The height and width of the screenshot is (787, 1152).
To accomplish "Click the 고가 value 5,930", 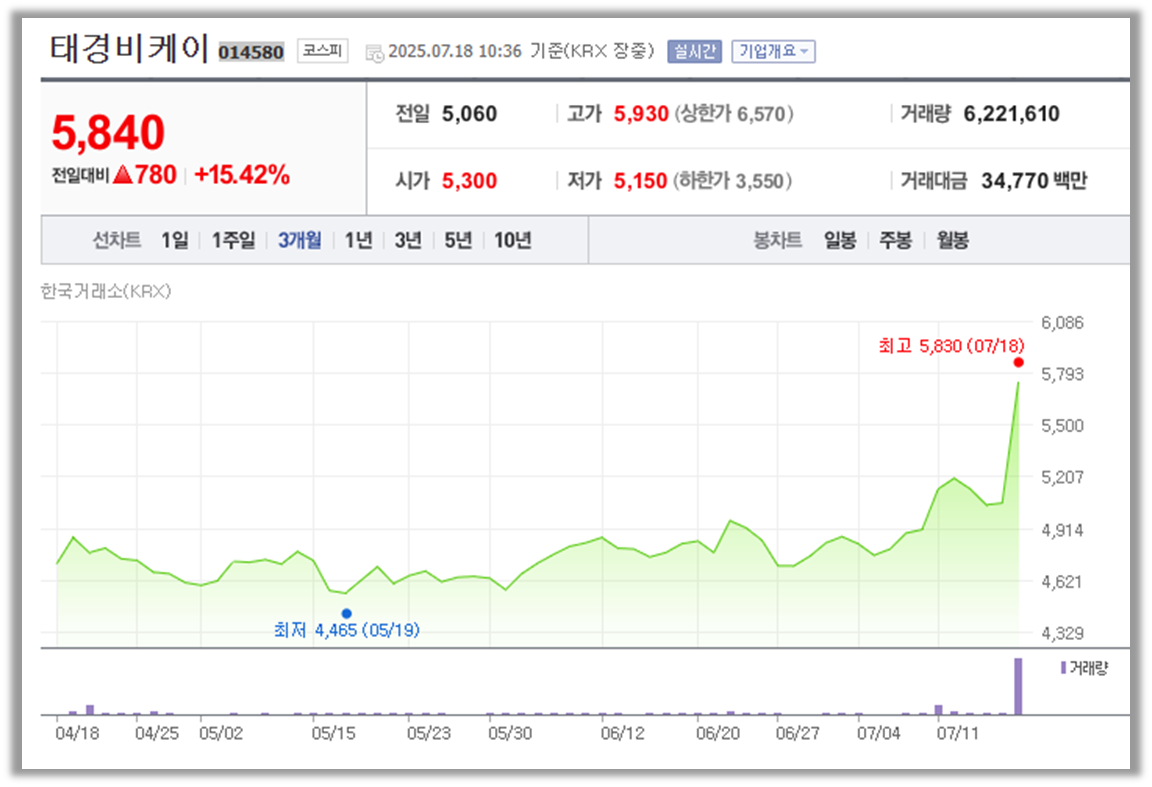I will click(641, 114).
